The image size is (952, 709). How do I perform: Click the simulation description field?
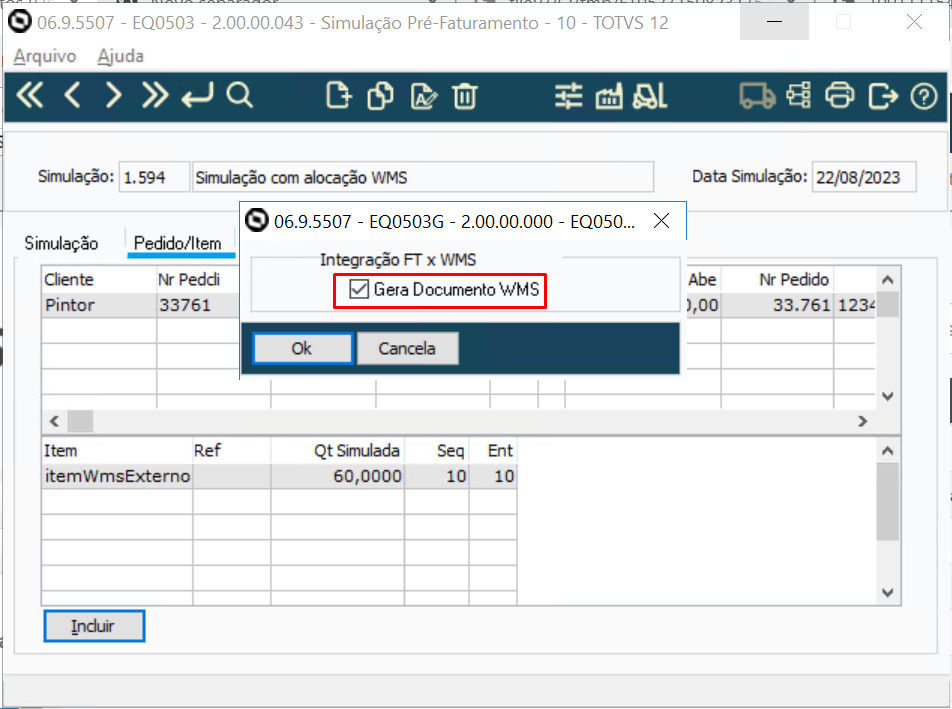pos(423,177)
